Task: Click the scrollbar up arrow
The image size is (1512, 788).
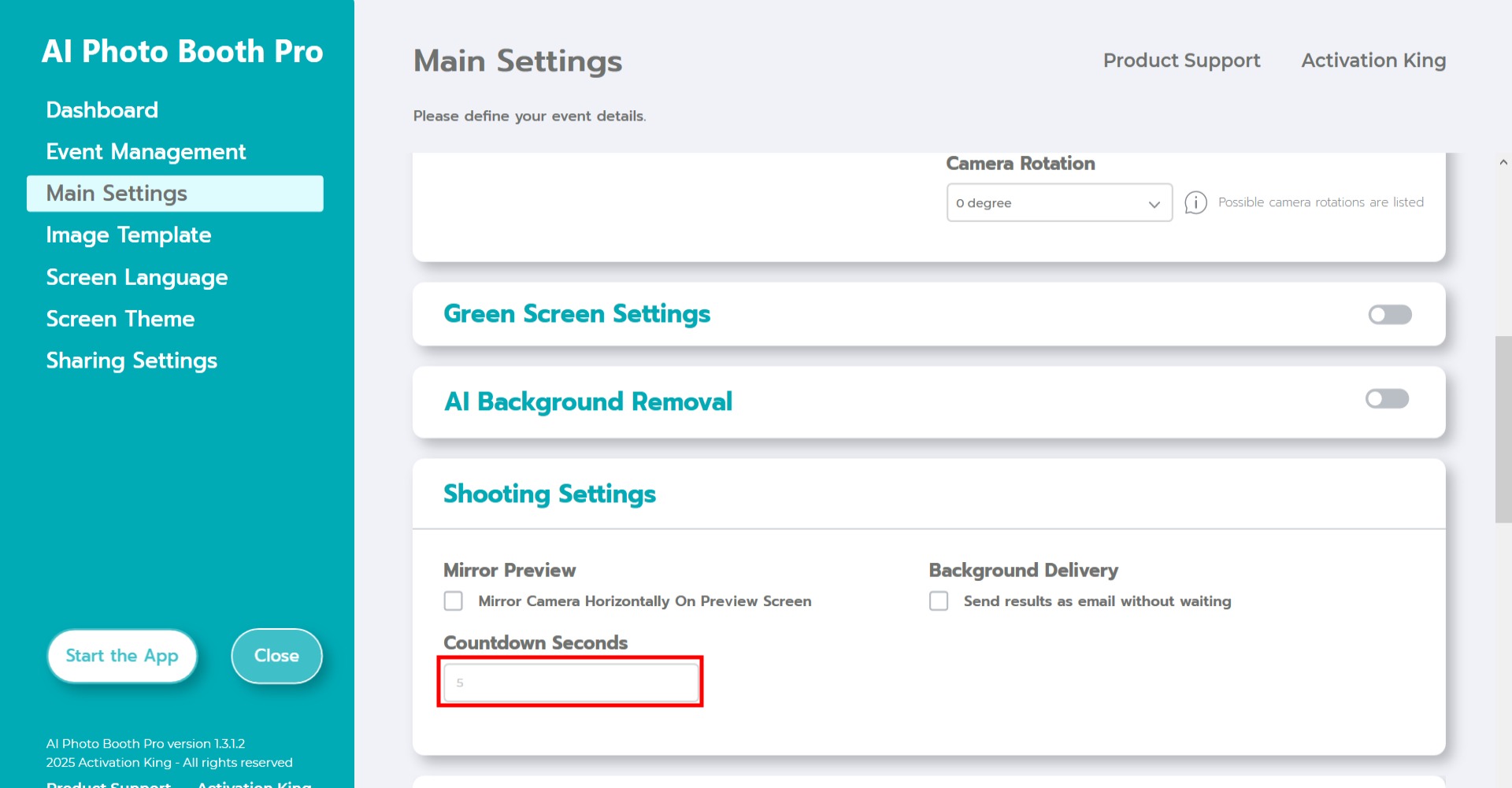Action: coord(1503,162)
